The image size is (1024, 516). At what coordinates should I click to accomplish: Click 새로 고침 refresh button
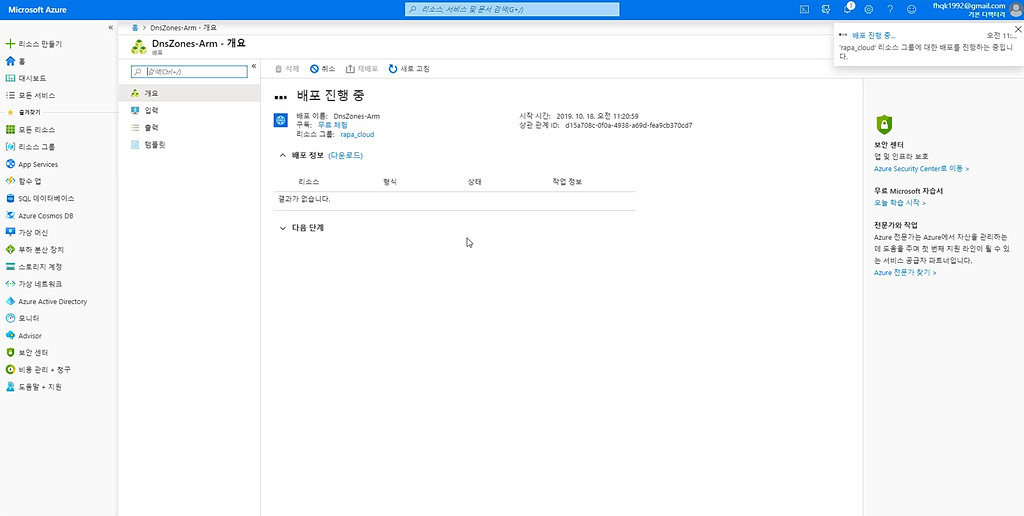tap(409, 69)
